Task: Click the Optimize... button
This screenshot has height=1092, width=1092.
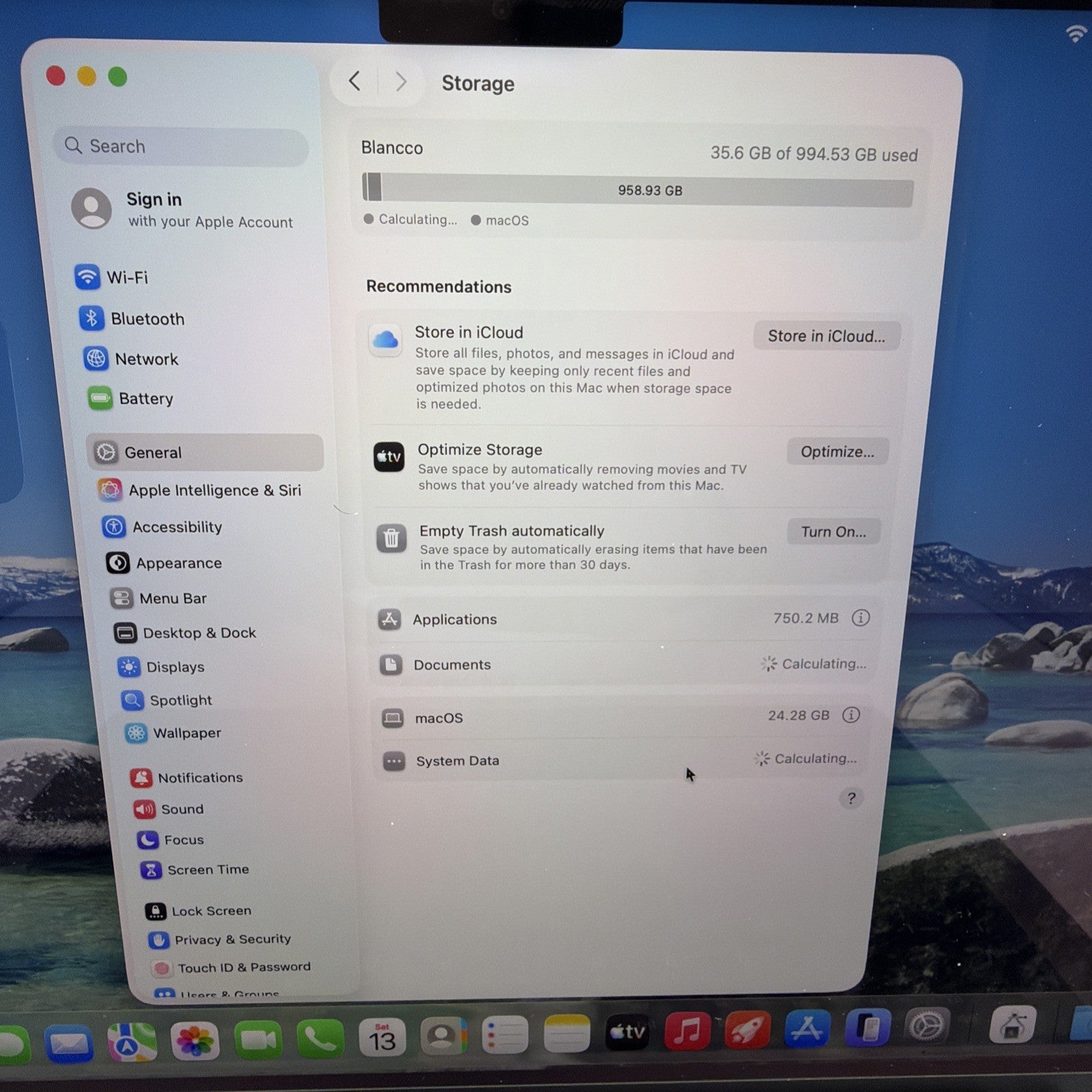Action: (837, 452)
